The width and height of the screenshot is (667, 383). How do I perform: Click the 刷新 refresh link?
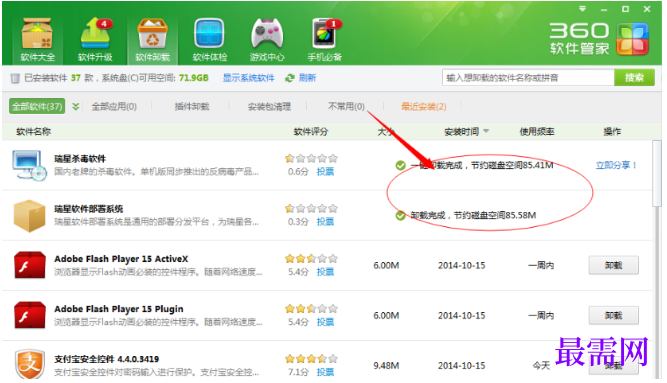click(x=307, y=78)
